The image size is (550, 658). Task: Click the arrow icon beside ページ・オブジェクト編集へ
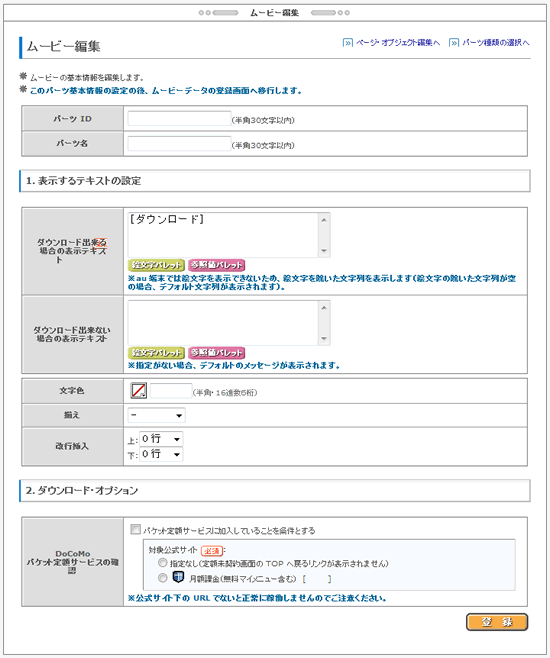click(348, 42)
